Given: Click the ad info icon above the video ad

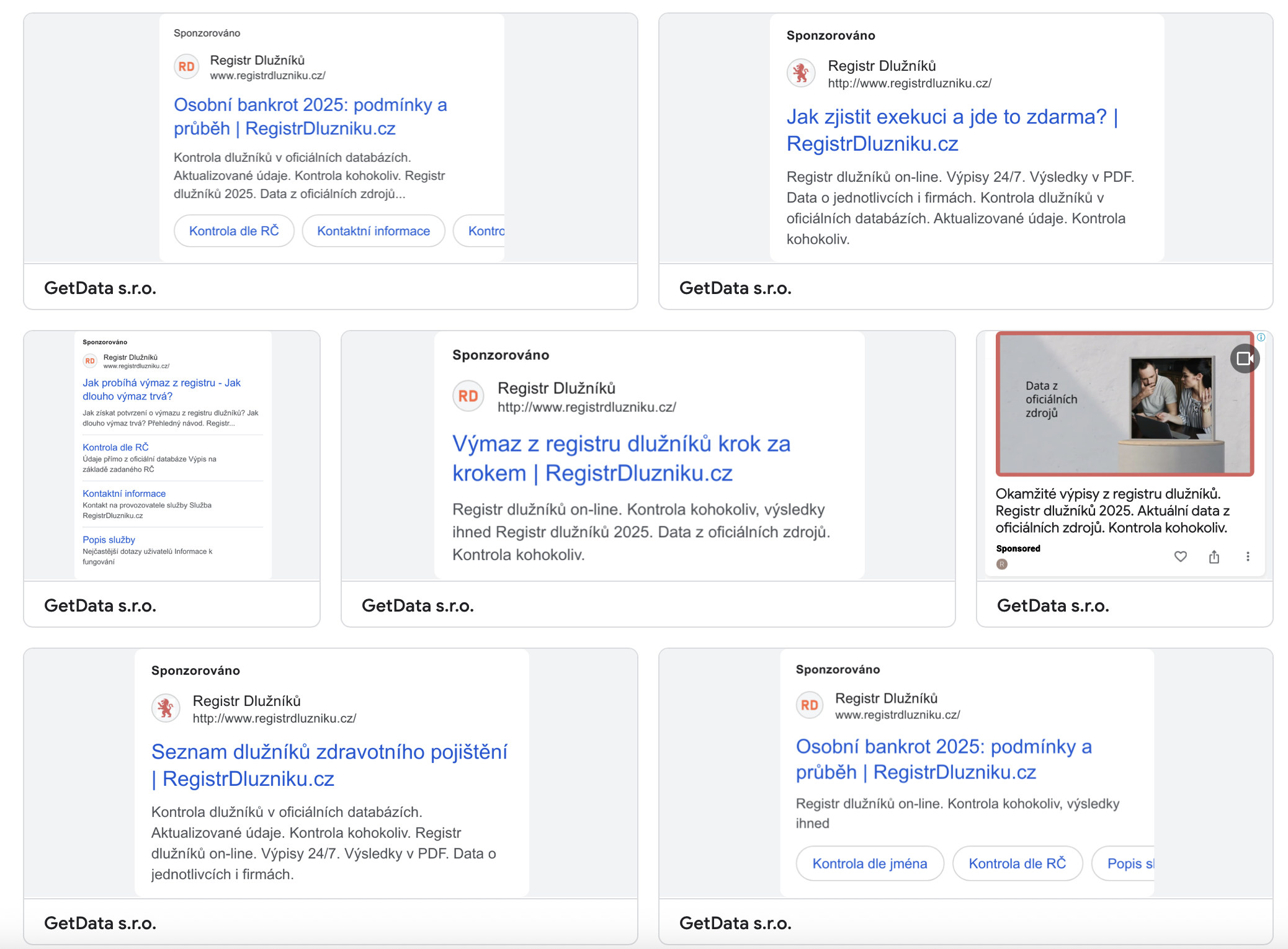Looking at the screenshot, I should [x=1261, y=337].
